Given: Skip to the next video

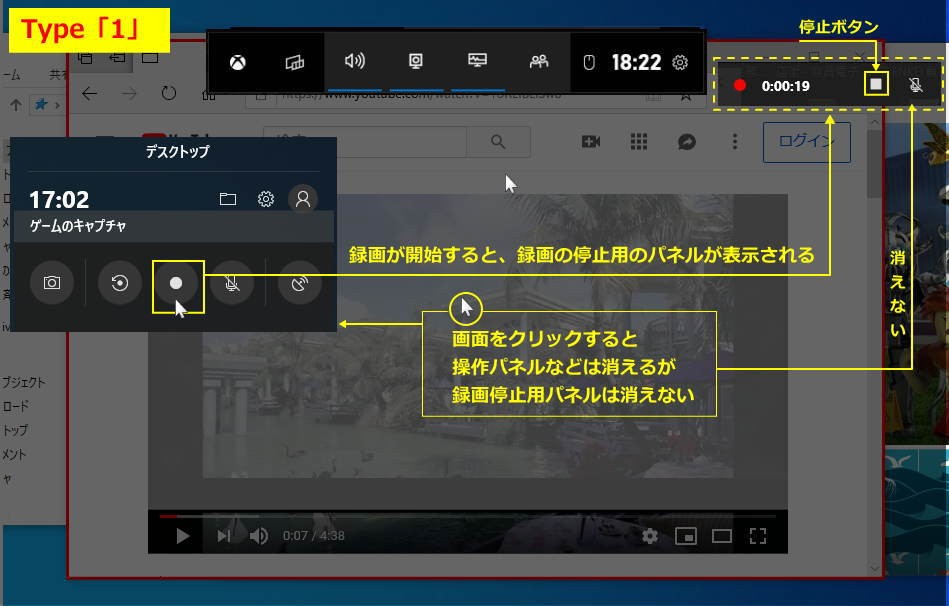Looking at the screenshot, I should pyautogui.click(x=224, y=536).
